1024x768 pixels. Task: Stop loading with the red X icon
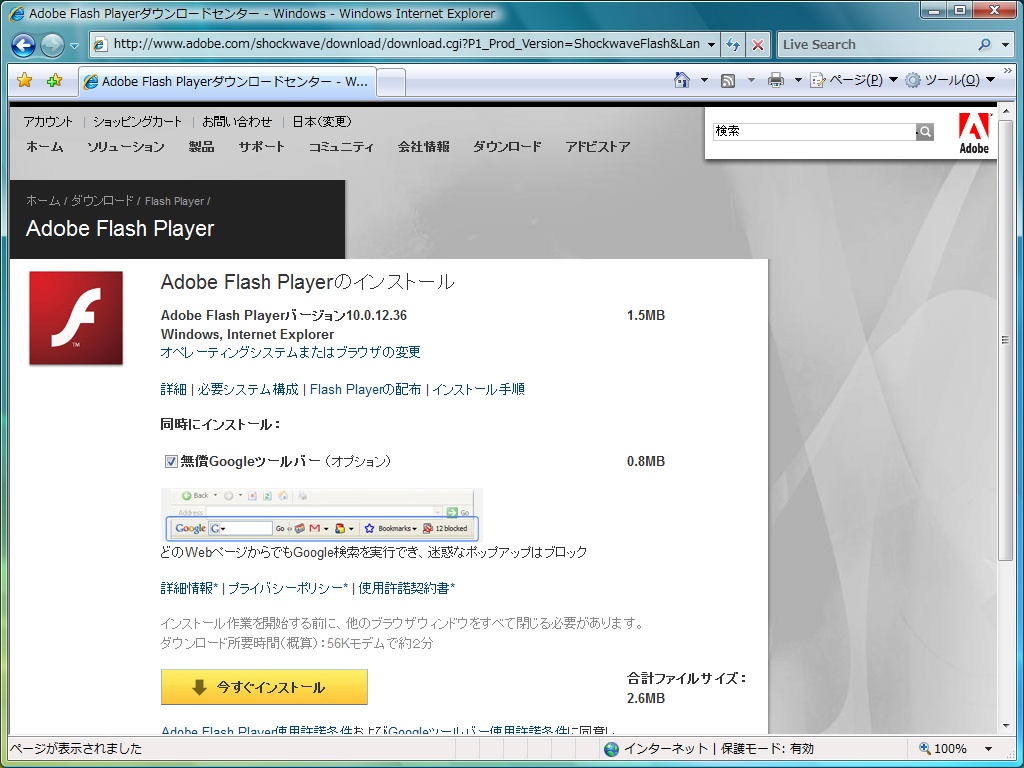pos(758,45)
